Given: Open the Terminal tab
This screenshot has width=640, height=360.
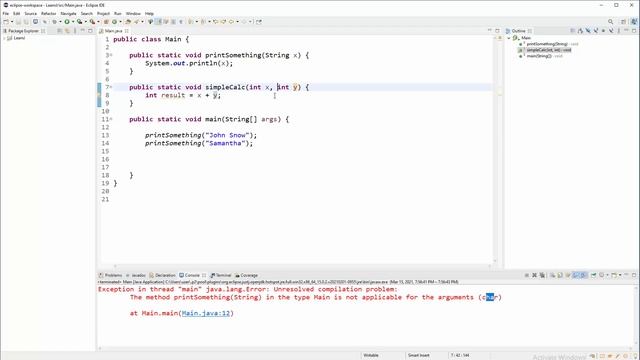Looking at the screenshot, I should pyautogui.click(x=221, y=276).
